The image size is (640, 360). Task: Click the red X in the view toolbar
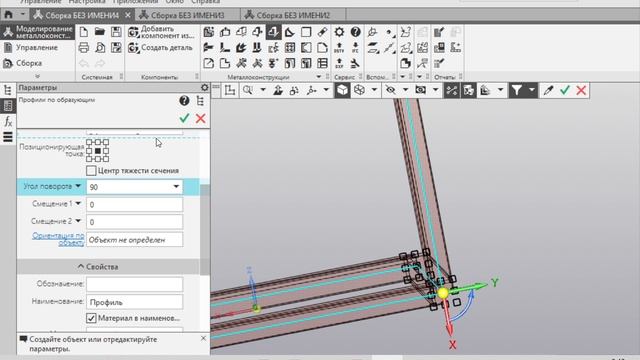[581, 90]
